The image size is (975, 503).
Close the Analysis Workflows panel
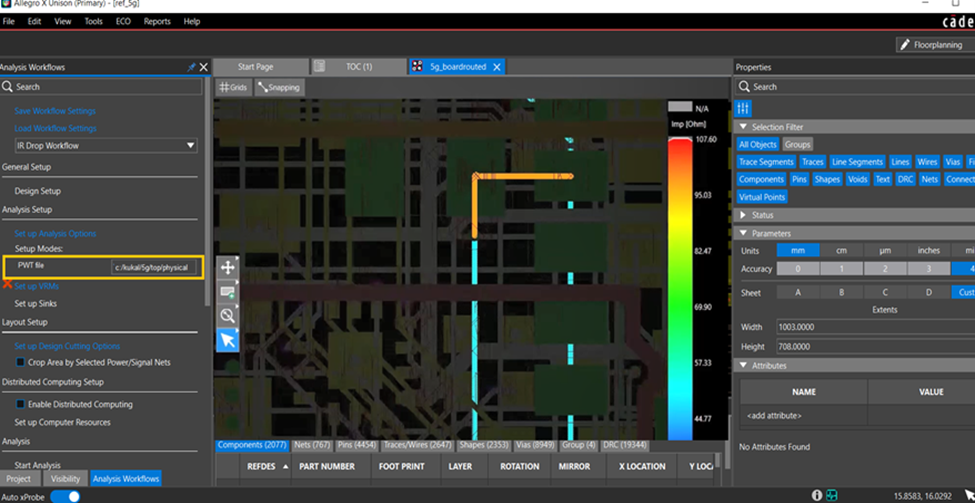(x=203, y=67)
